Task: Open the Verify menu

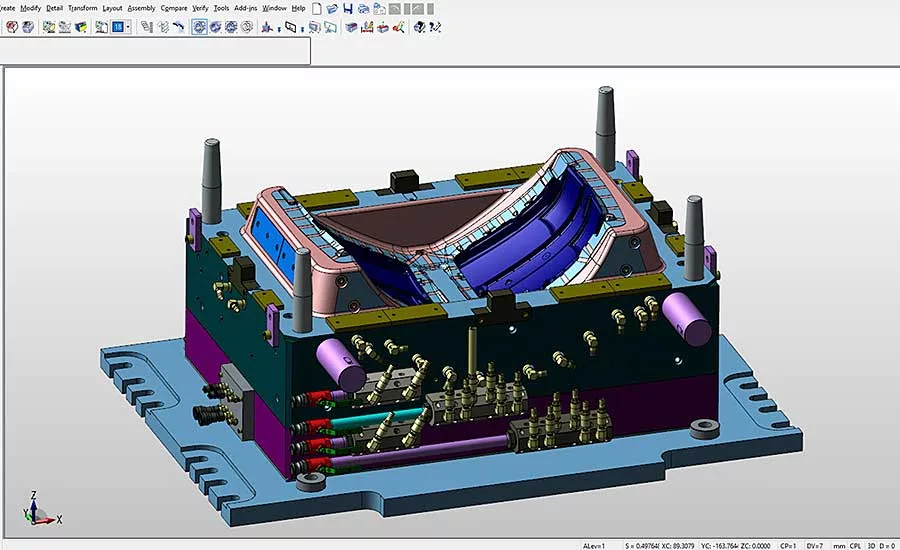Action: (x=200, y=8)
